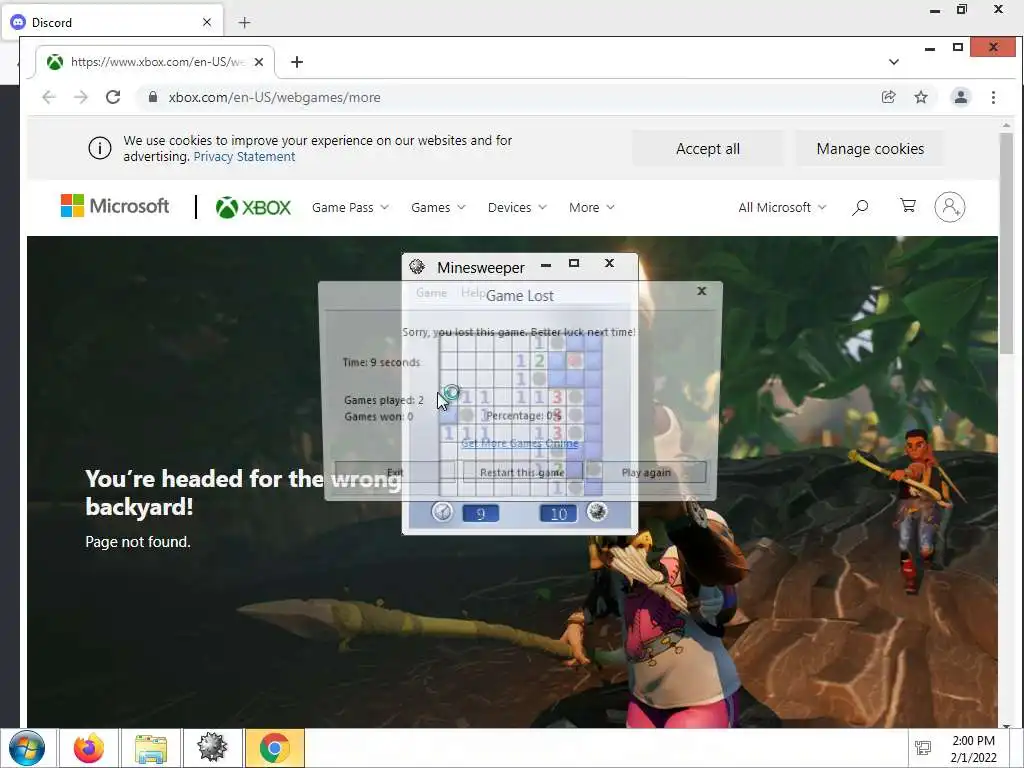The image size is (1024, 768).
Task: Select the Discord browser tab
Action: [x=111, y=22]
